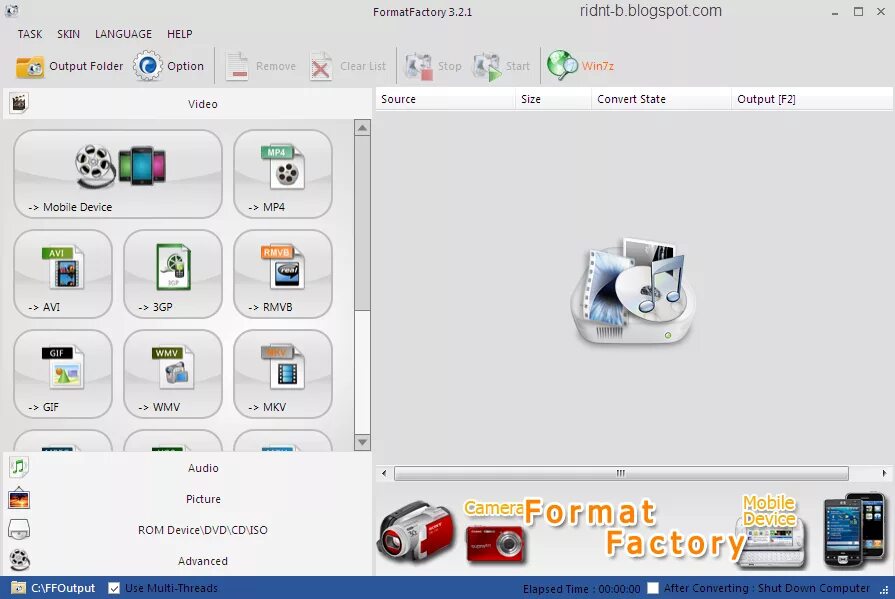Select the MP4 conversion tile
This screenshot has height=599, width=895.
coord(283,174)
